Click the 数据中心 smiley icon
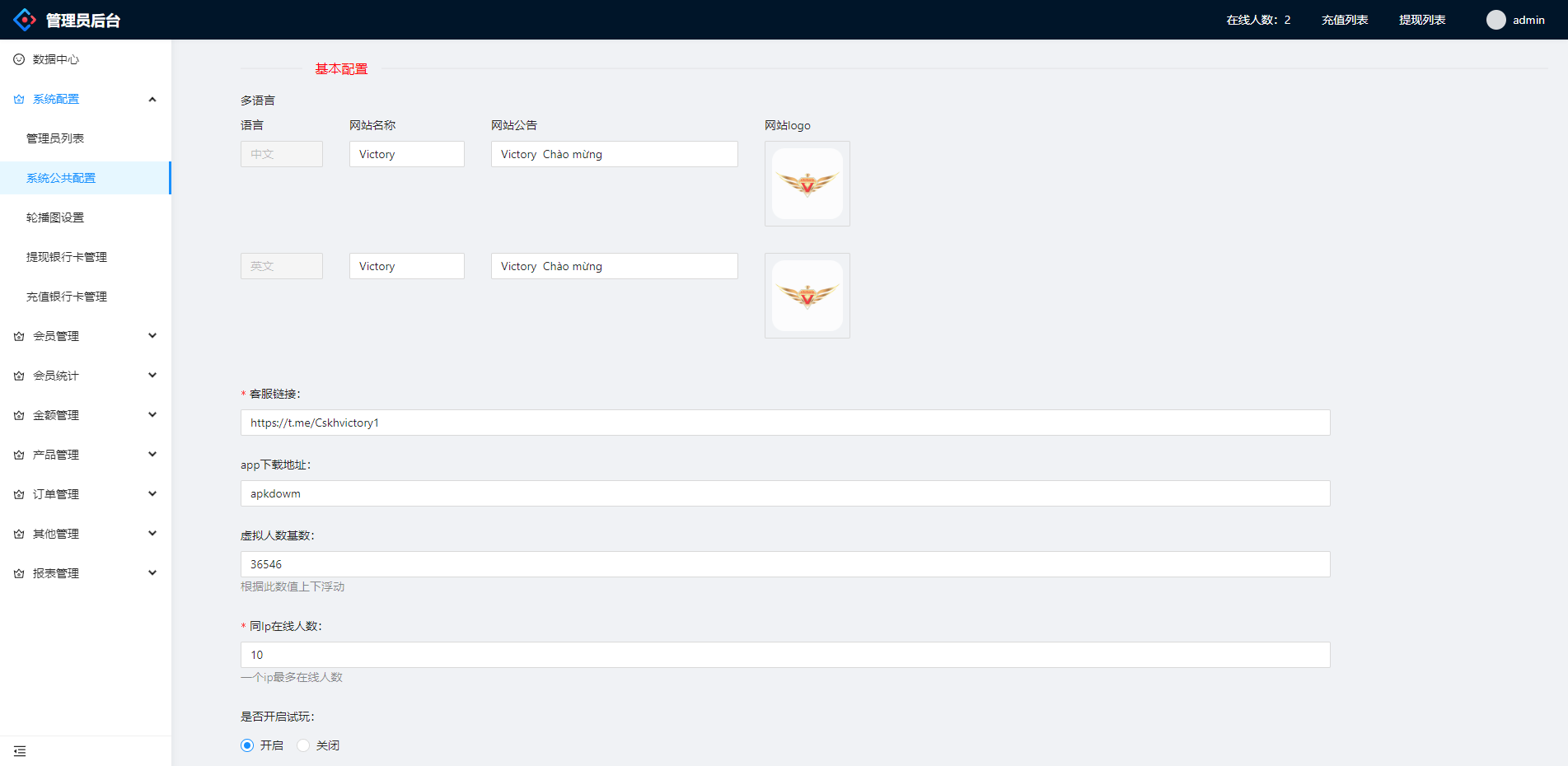Screen dimensions: 1568x766 point(19,59)
